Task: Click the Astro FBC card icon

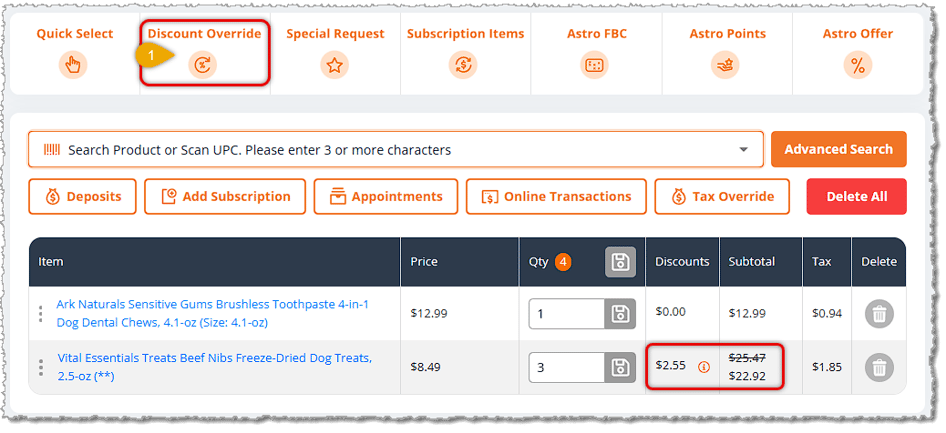Action: click(594, 65)
